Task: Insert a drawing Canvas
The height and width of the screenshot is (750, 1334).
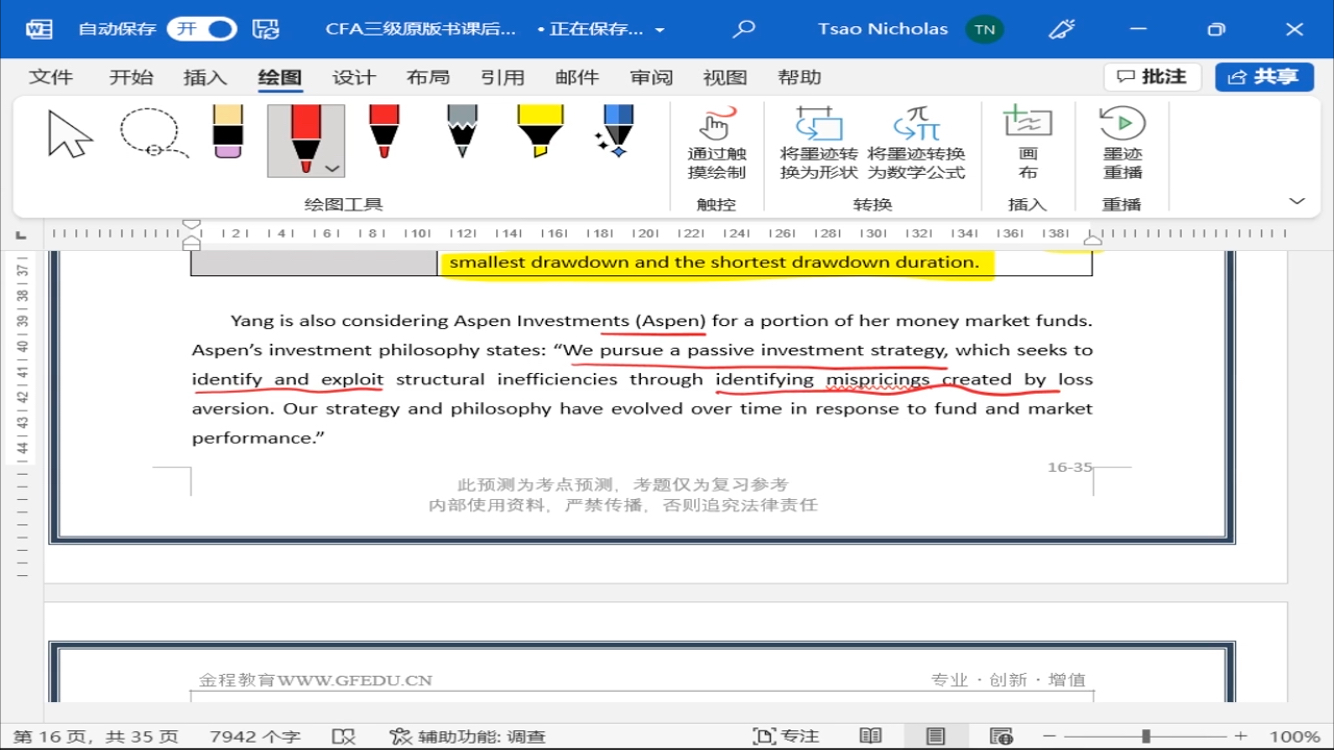Action: pyautogui.click(x=1027, y=144)
